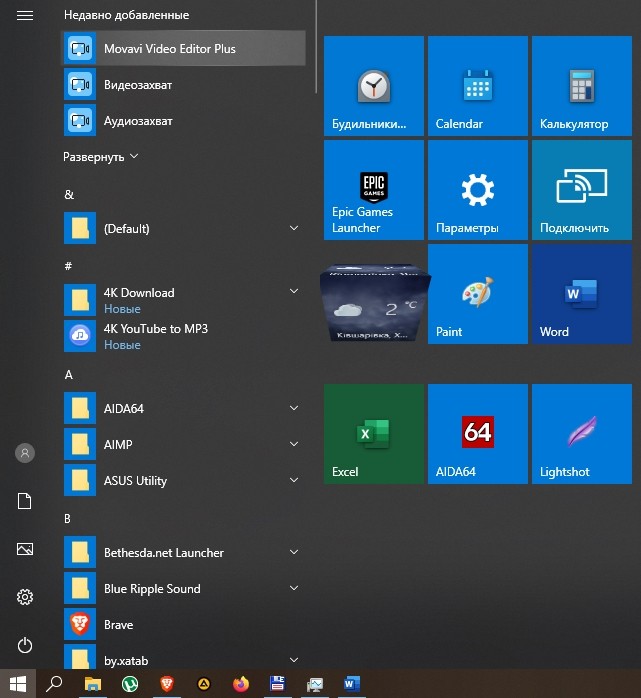The height and width of the screenshot is (698, 641).
Task: Click the Power button in sidebar
Action: click(24, 645)
